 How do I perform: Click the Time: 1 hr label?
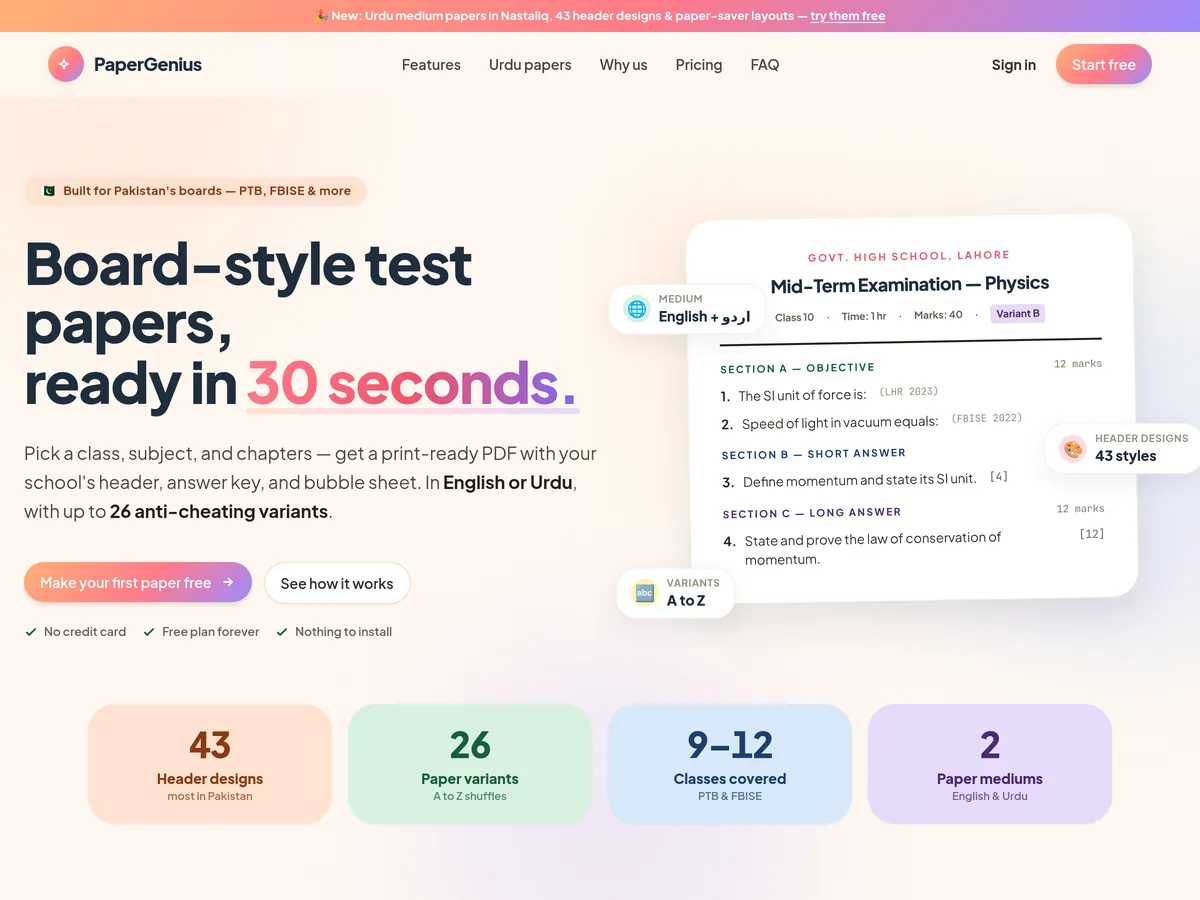coord(864,316)
